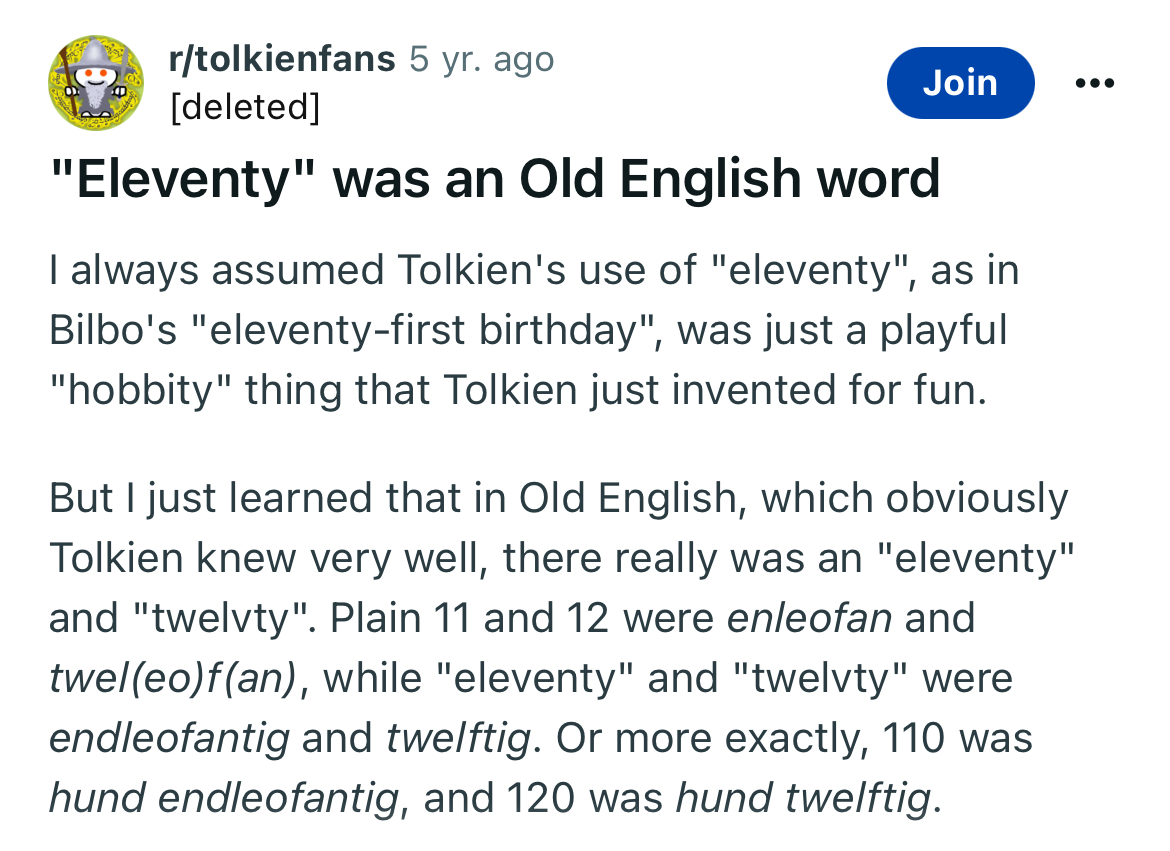
Task: Click the paragraph starting "But I just learned"
Action: 561,648
